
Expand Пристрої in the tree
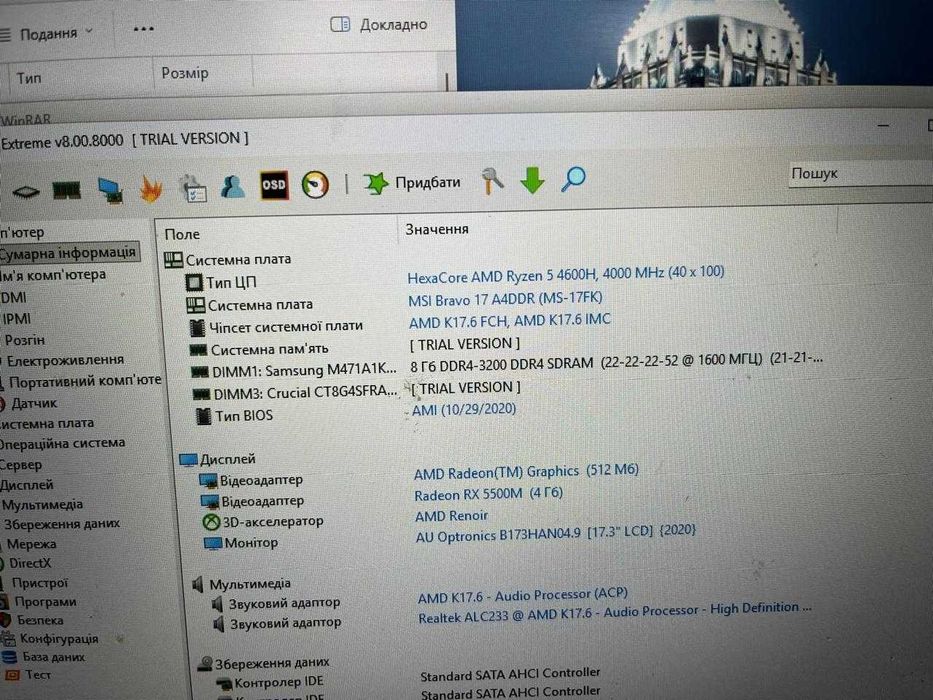click(40, 583)
